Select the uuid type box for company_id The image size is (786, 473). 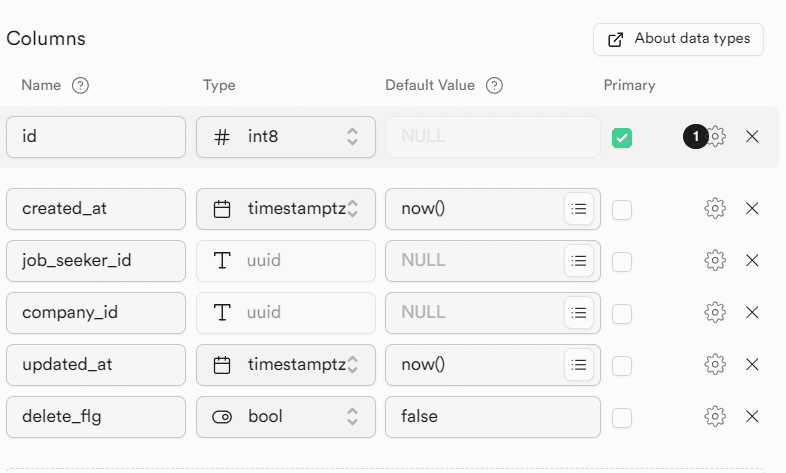click(x=286, y=313)
